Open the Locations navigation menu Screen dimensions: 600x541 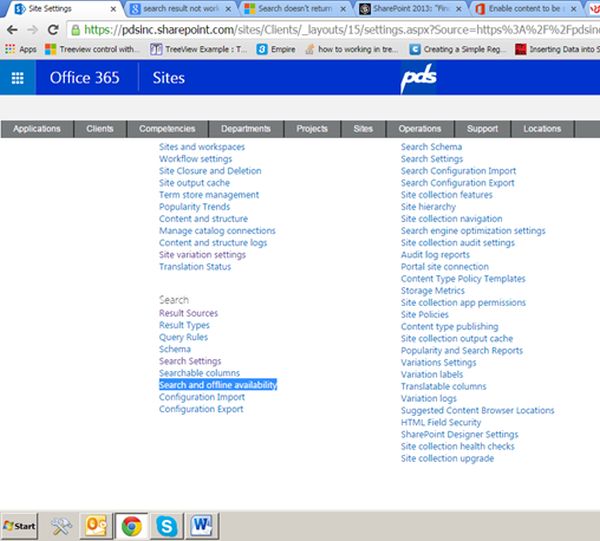tap(542, 129)
